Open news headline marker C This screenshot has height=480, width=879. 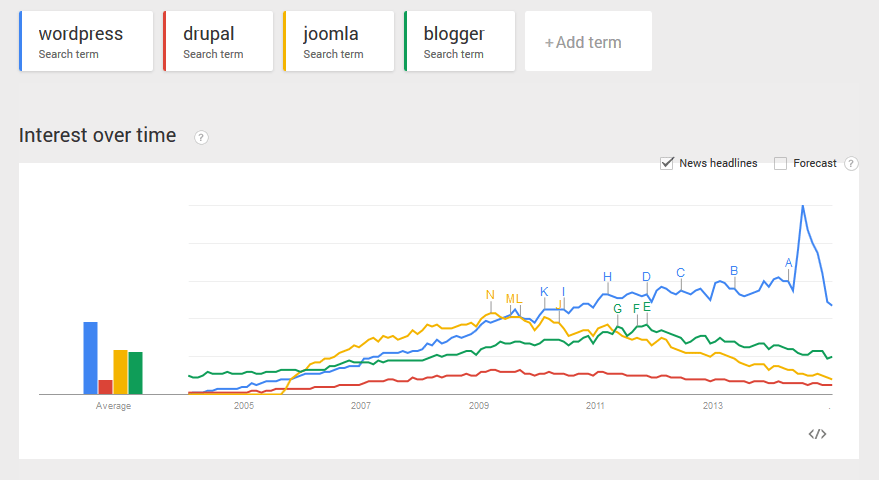(681, 273)
